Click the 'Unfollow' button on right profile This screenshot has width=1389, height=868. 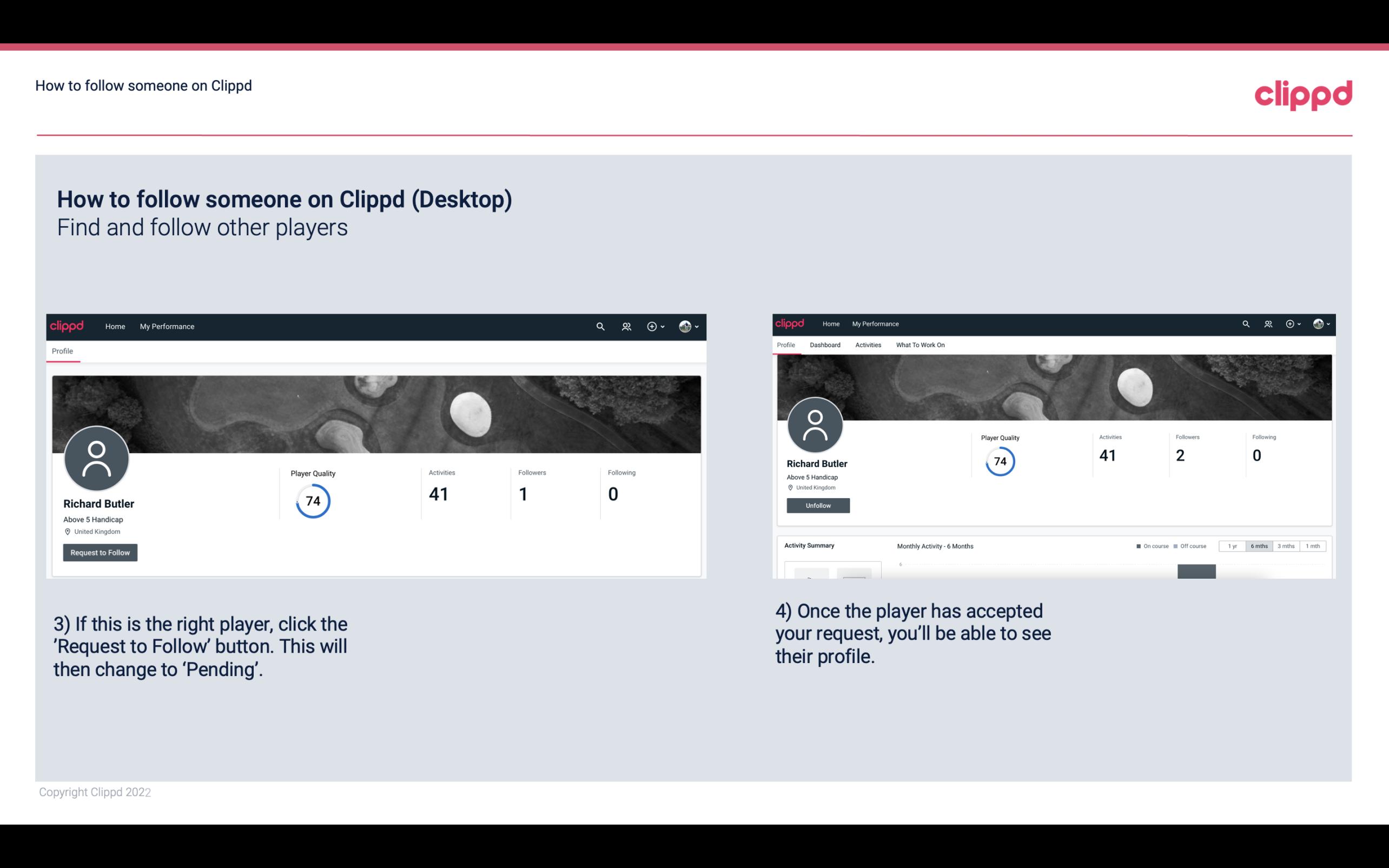point(818,505)
